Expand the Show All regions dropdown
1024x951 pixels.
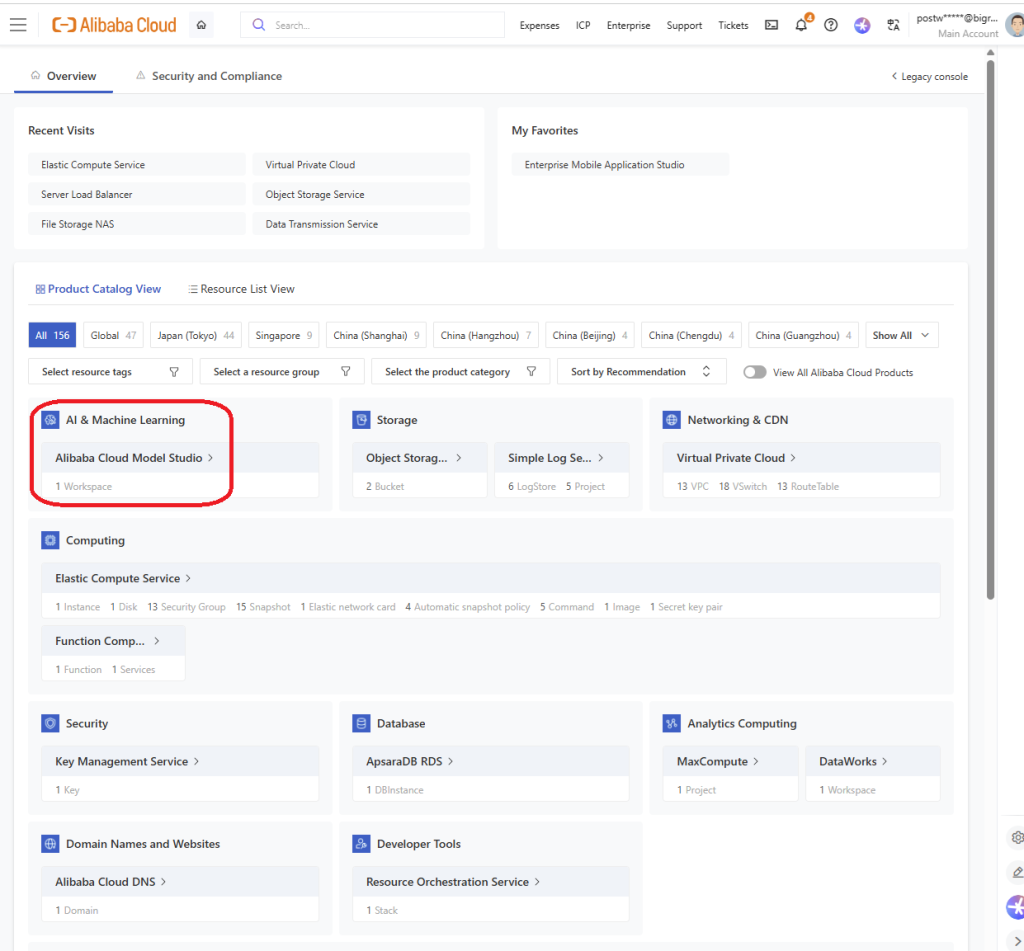coord(901,335)
